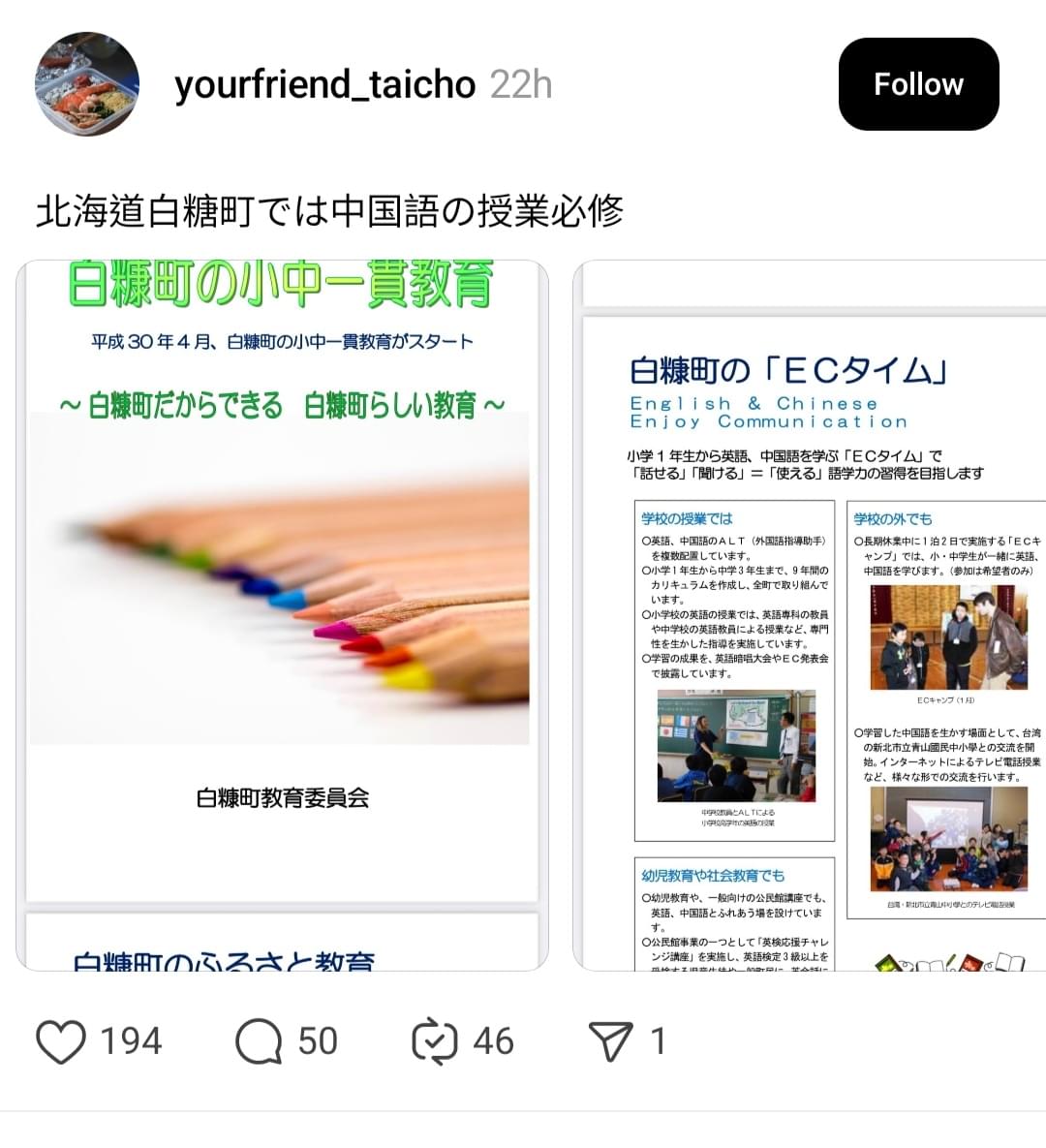
Task: Open first attached image with colored pencils
Action: click(282, 615)
